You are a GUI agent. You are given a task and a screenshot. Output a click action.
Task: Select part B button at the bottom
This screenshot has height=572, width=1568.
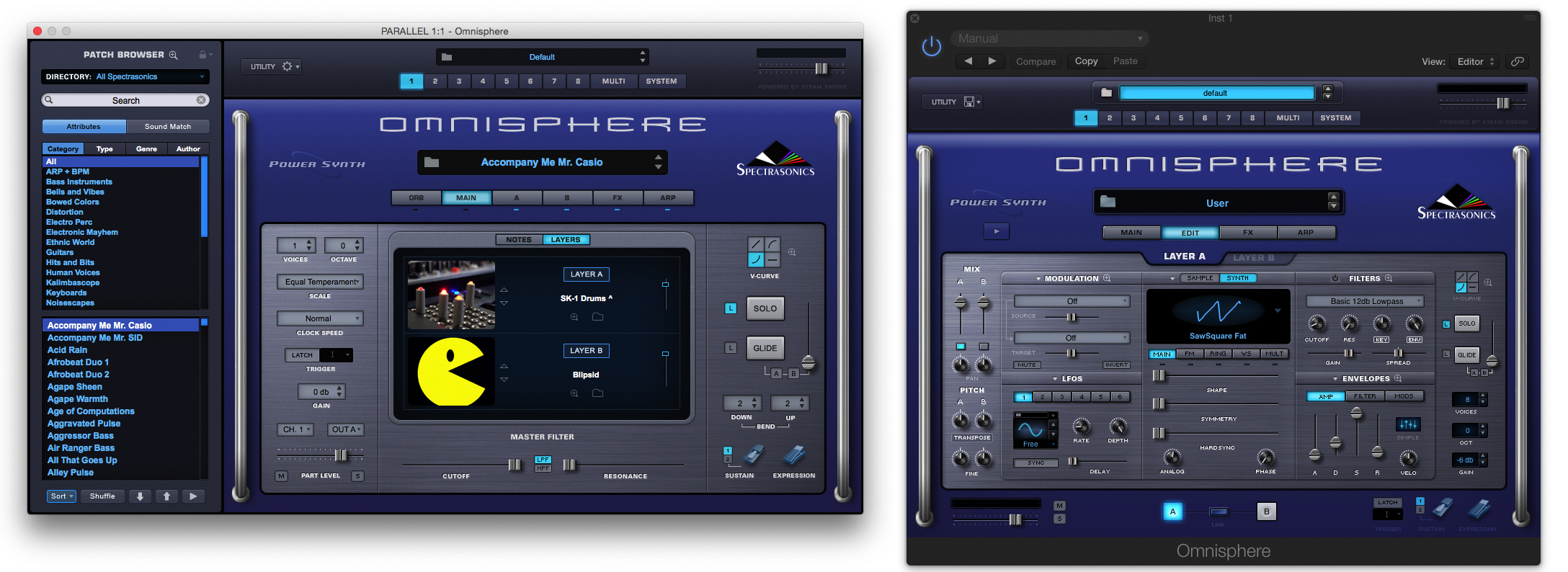1266,511
